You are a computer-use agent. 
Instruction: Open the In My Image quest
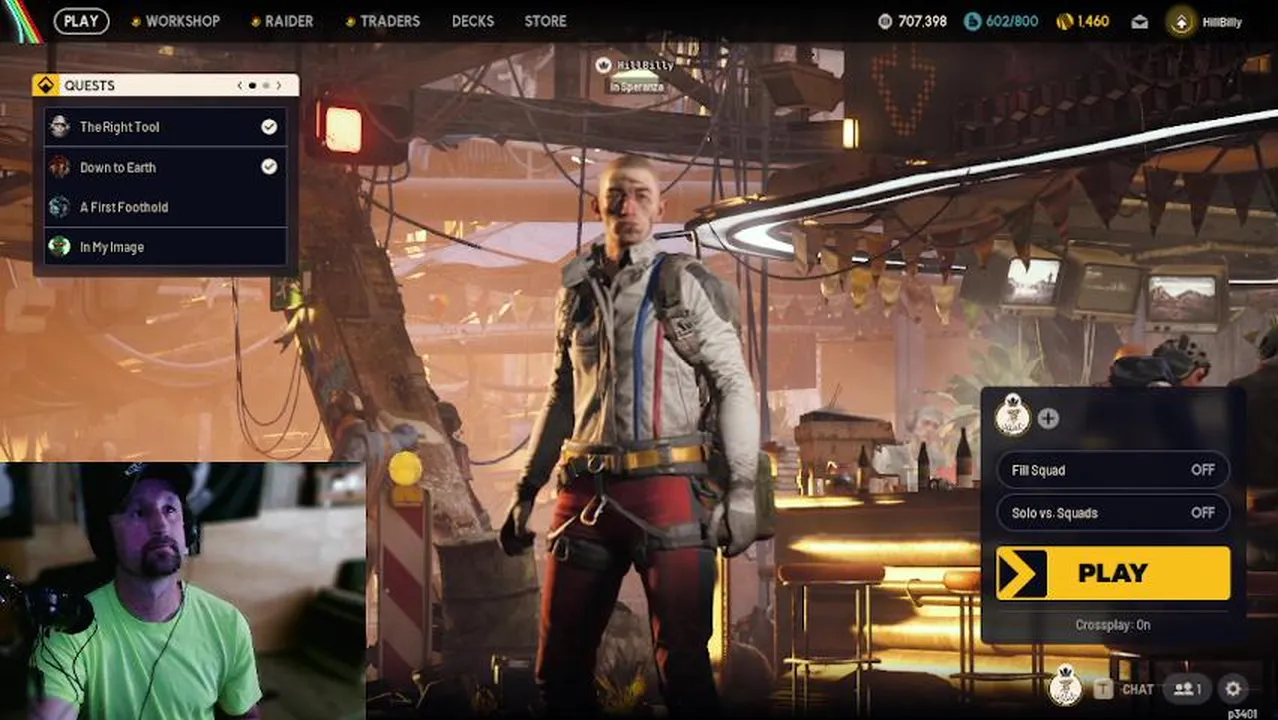[165, 247]
